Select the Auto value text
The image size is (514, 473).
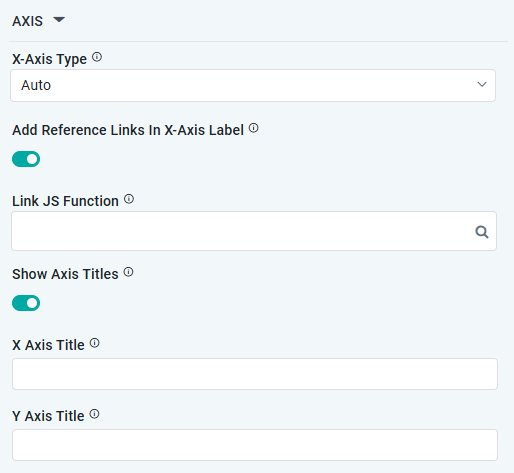[36, 85]
